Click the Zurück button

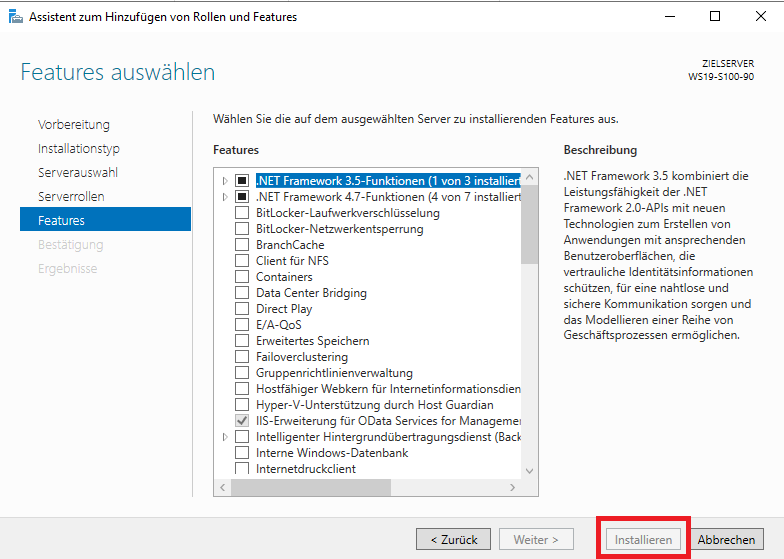(454, 540)
